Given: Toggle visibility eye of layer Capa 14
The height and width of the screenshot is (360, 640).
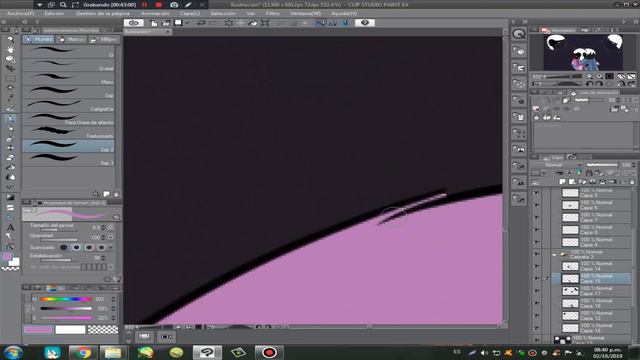Looking at the screenshot, I should click(536, 267).
